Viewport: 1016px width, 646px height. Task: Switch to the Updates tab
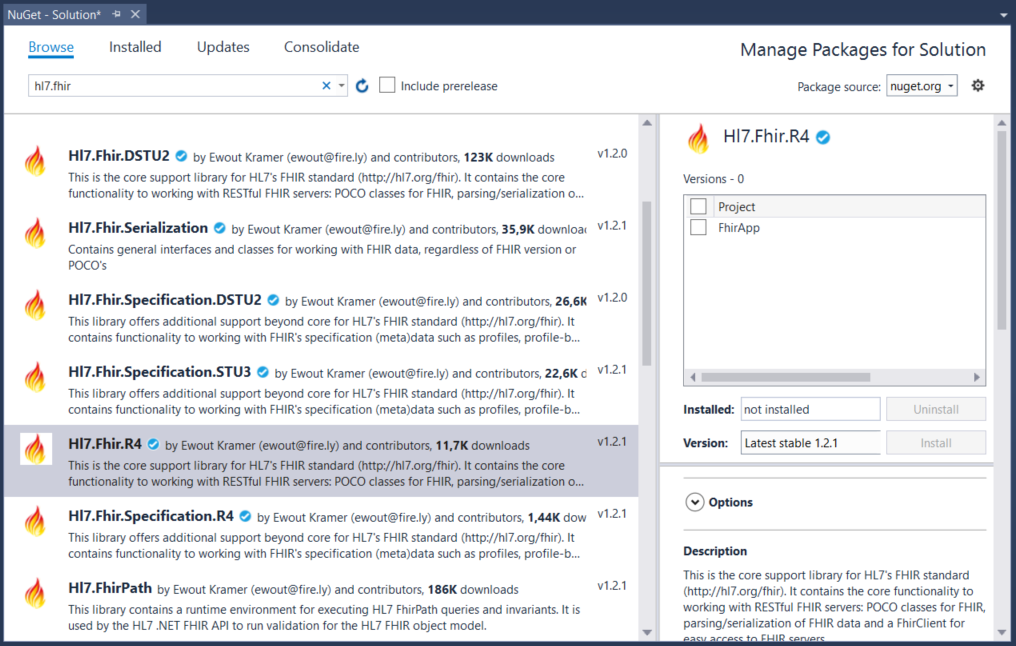[x=223, y=47]
